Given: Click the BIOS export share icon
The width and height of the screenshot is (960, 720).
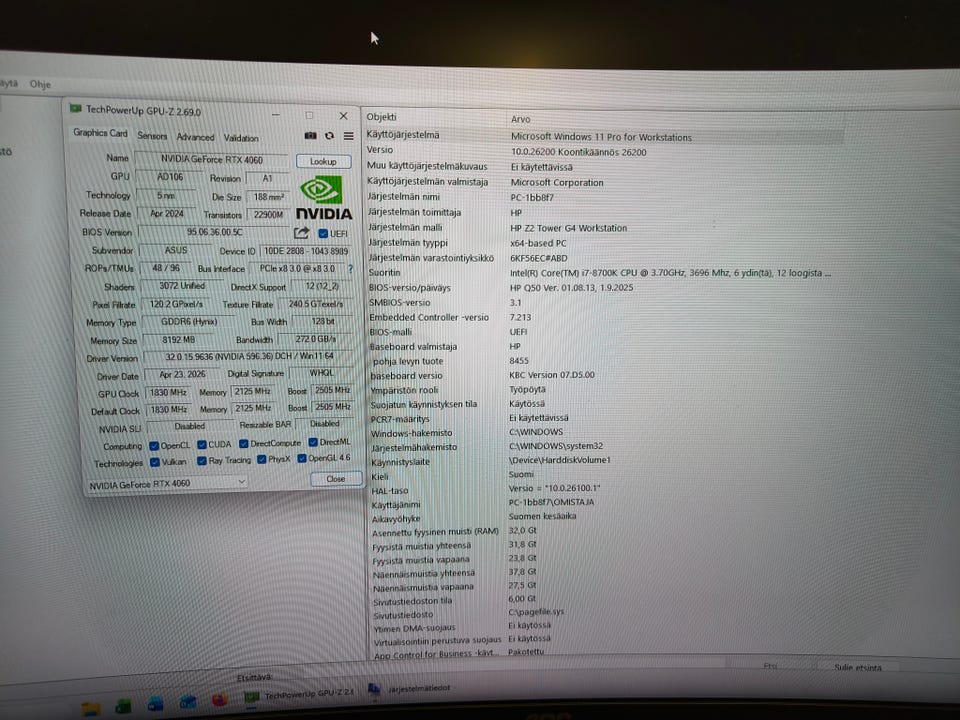Looking at the screenshot, I should (301, 233).
